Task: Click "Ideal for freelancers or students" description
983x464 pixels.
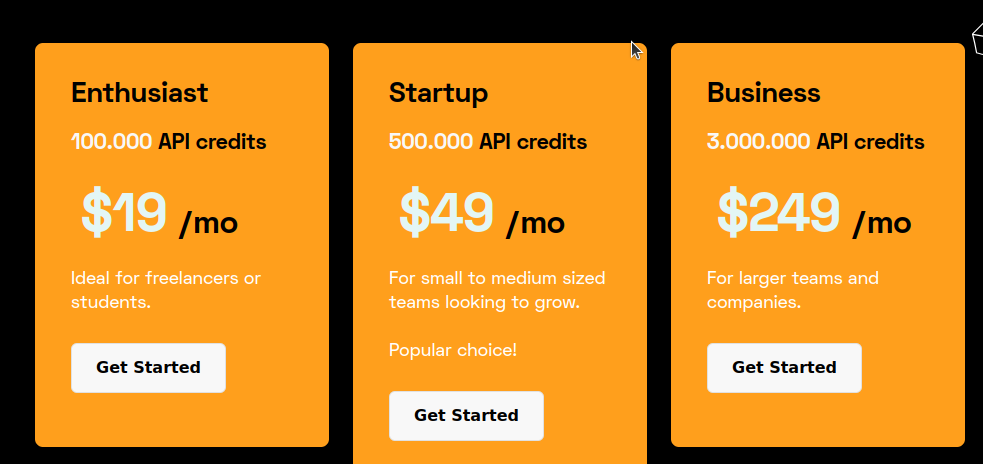Action: click(x=166, y=289)
